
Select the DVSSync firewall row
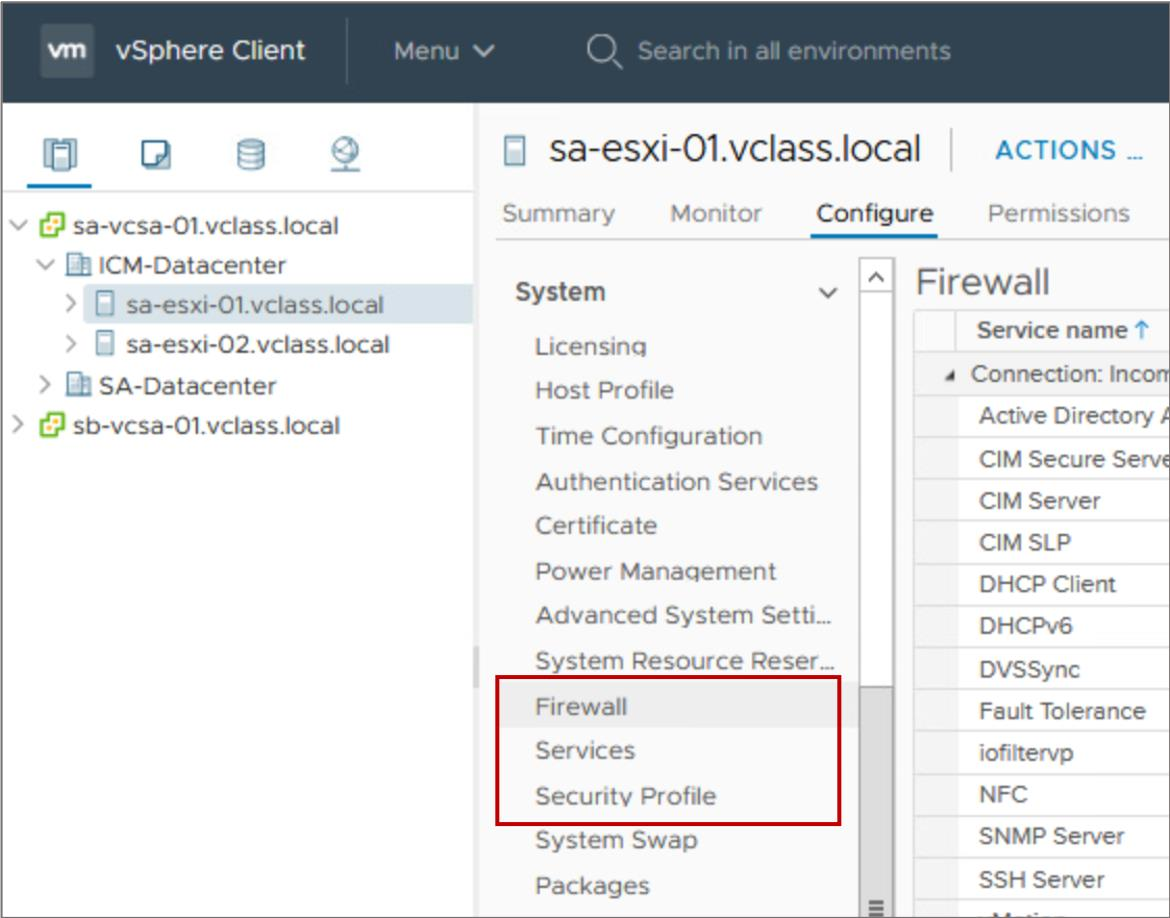1042,669
